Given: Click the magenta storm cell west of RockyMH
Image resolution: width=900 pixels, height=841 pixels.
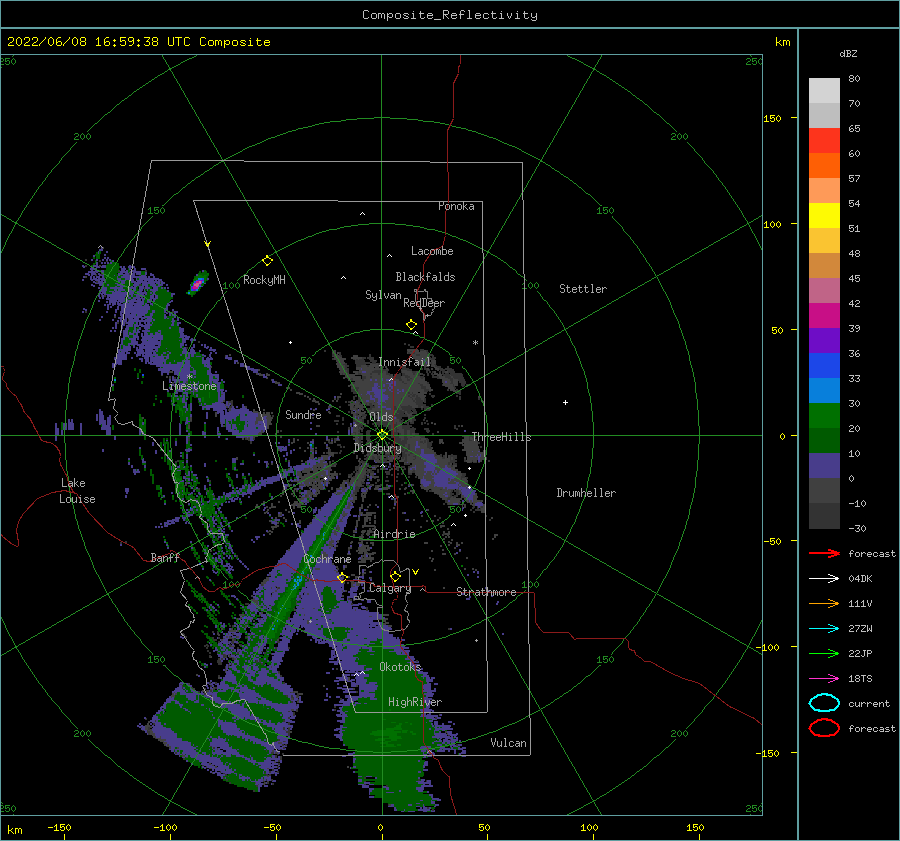Looking at the screenshot, I should tap(197, 283).
